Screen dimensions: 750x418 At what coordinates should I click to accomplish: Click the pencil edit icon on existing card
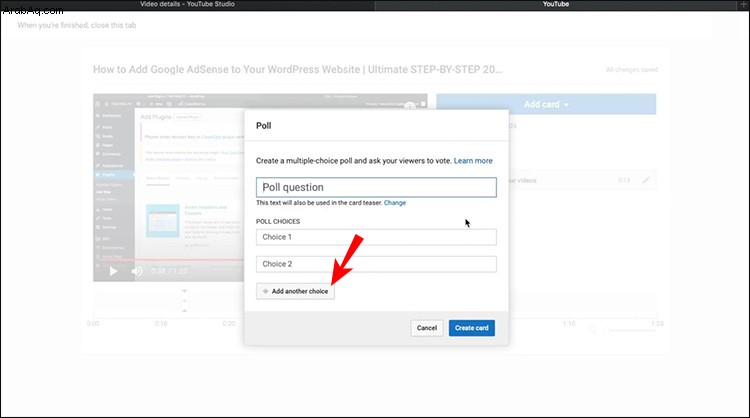646,180
